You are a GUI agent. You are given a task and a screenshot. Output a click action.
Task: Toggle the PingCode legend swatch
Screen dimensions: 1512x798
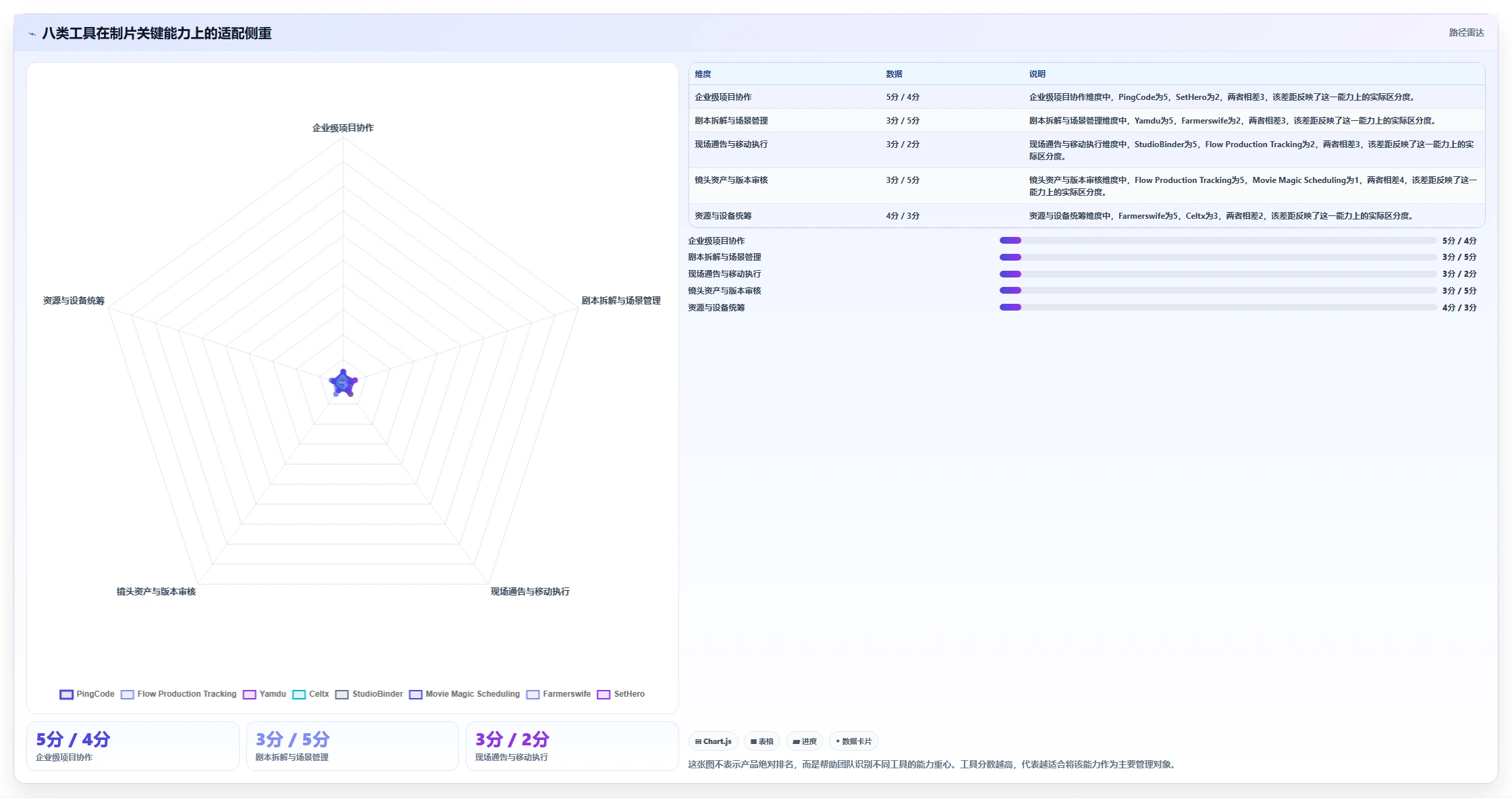tap(66, 694)
